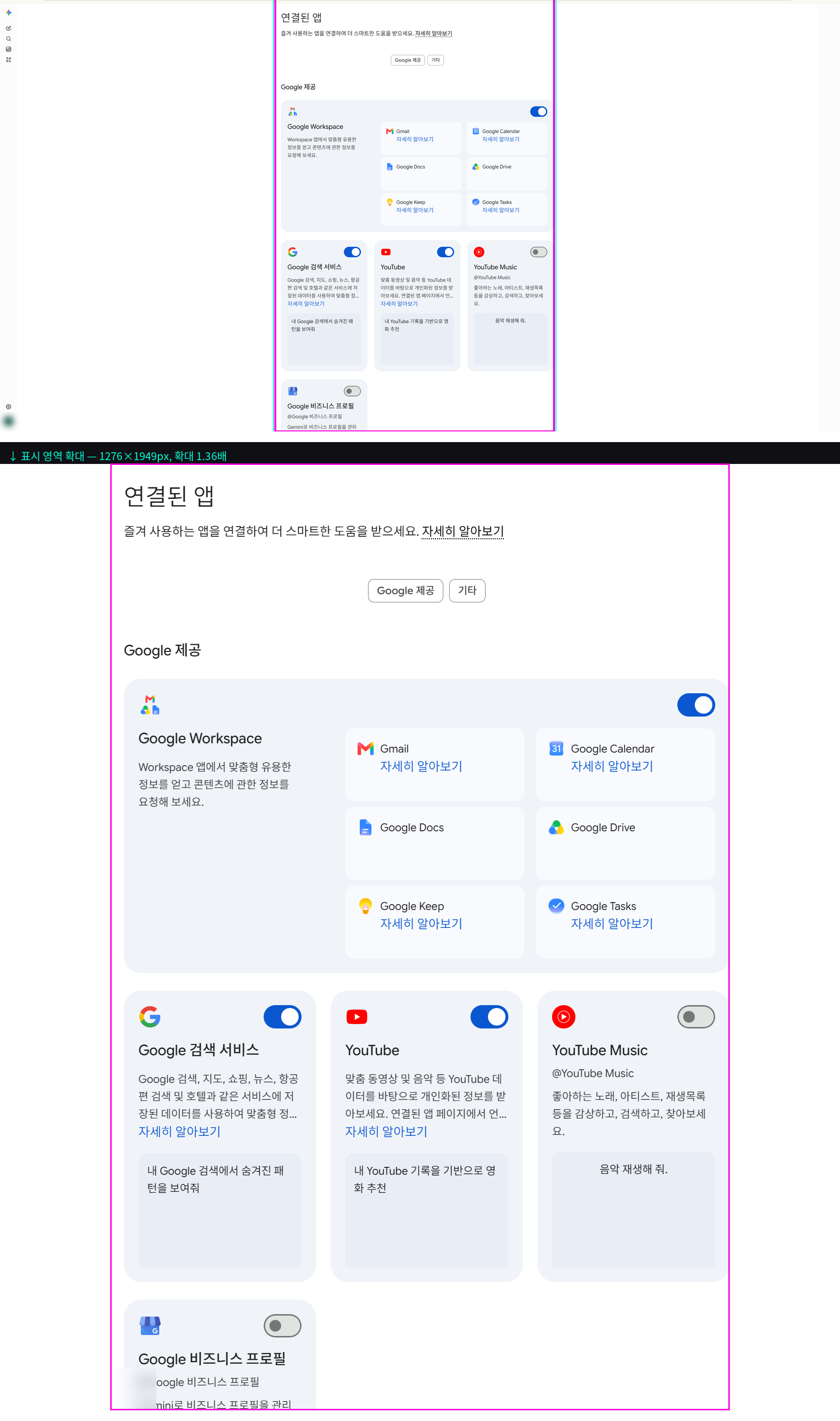Click 'Google Tasks' label in the small top view
Viewport: 840px width, 1421px height.
(x=496, y=202)
